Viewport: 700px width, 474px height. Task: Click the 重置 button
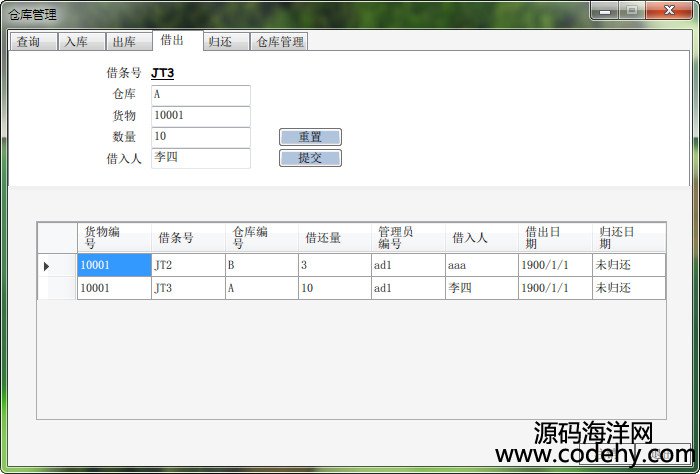310,137
